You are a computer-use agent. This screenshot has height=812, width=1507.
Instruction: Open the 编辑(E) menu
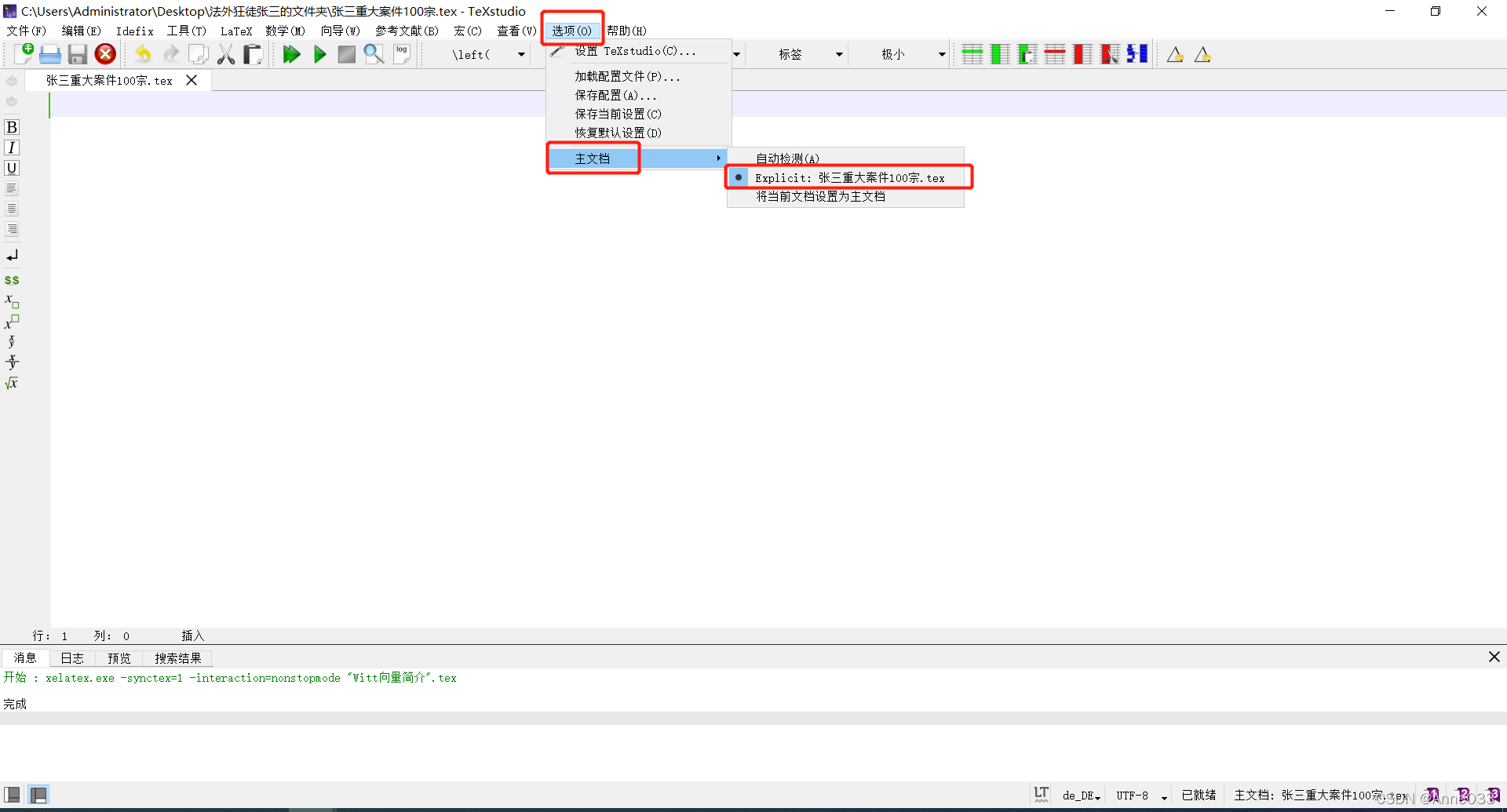(x=81, y=31)
